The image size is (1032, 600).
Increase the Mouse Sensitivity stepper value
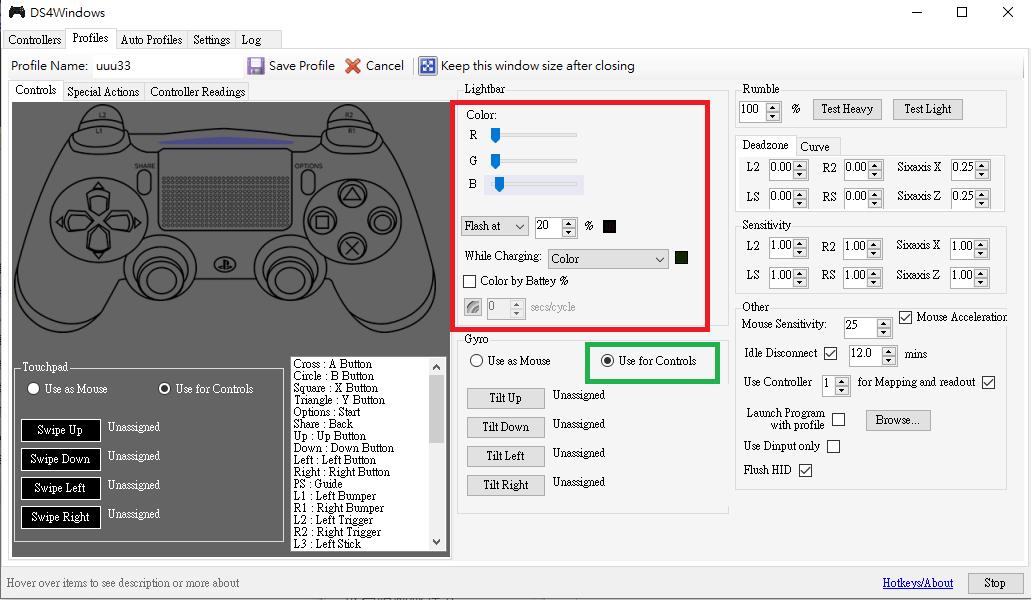[x=884, y=323]
